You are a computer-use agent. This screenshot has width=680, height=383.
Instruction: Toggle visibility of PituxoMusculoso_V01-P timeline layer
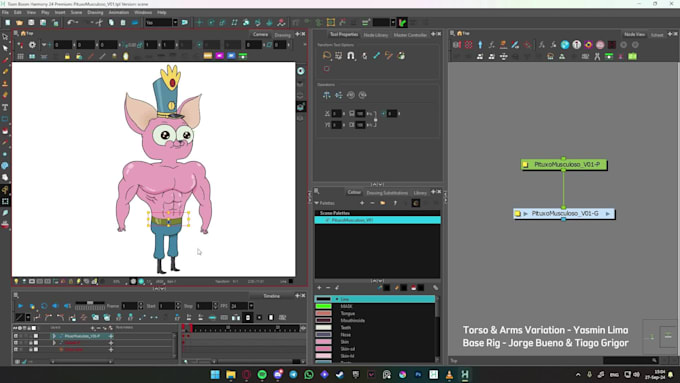(x=16, y=336)
